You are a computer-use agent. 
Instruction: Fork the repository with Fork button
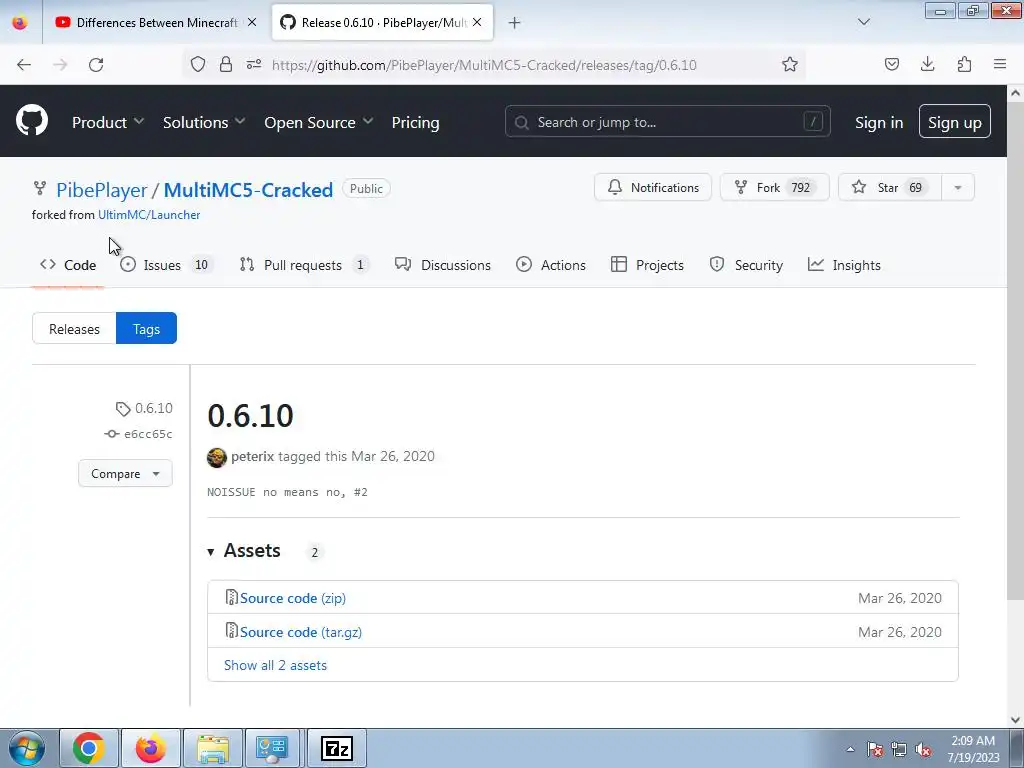[775, 187]
